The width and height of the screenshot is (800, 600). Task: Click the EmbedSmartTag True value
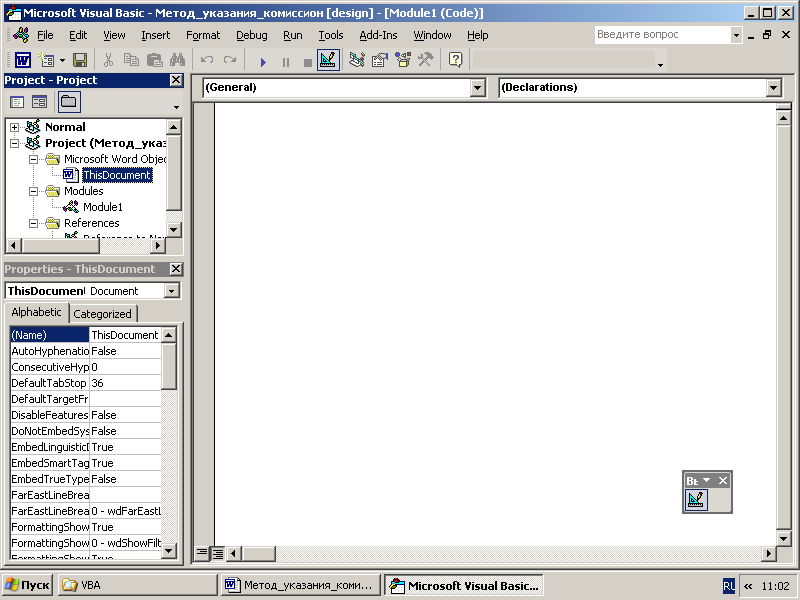point(125,463)
